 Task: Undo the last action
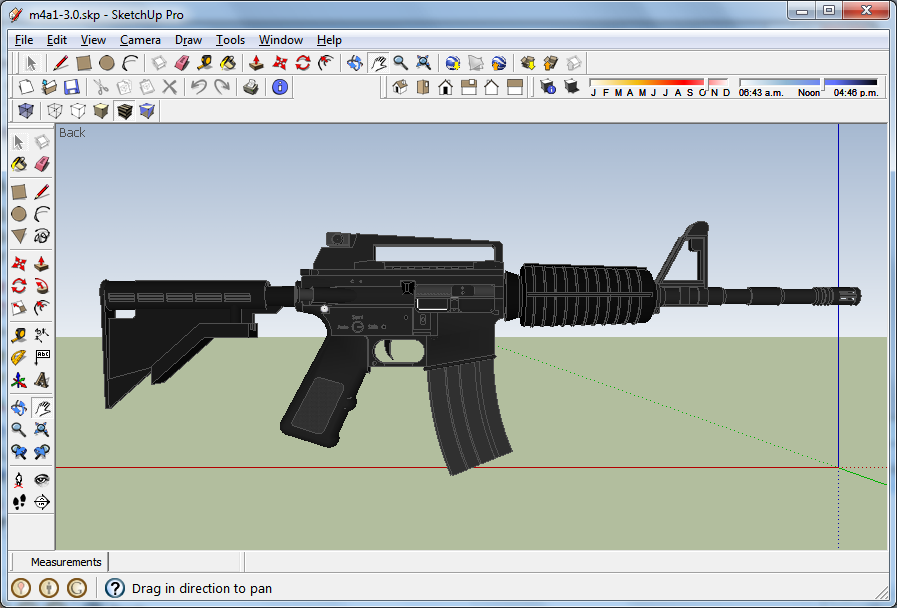(x=199, y=87)
